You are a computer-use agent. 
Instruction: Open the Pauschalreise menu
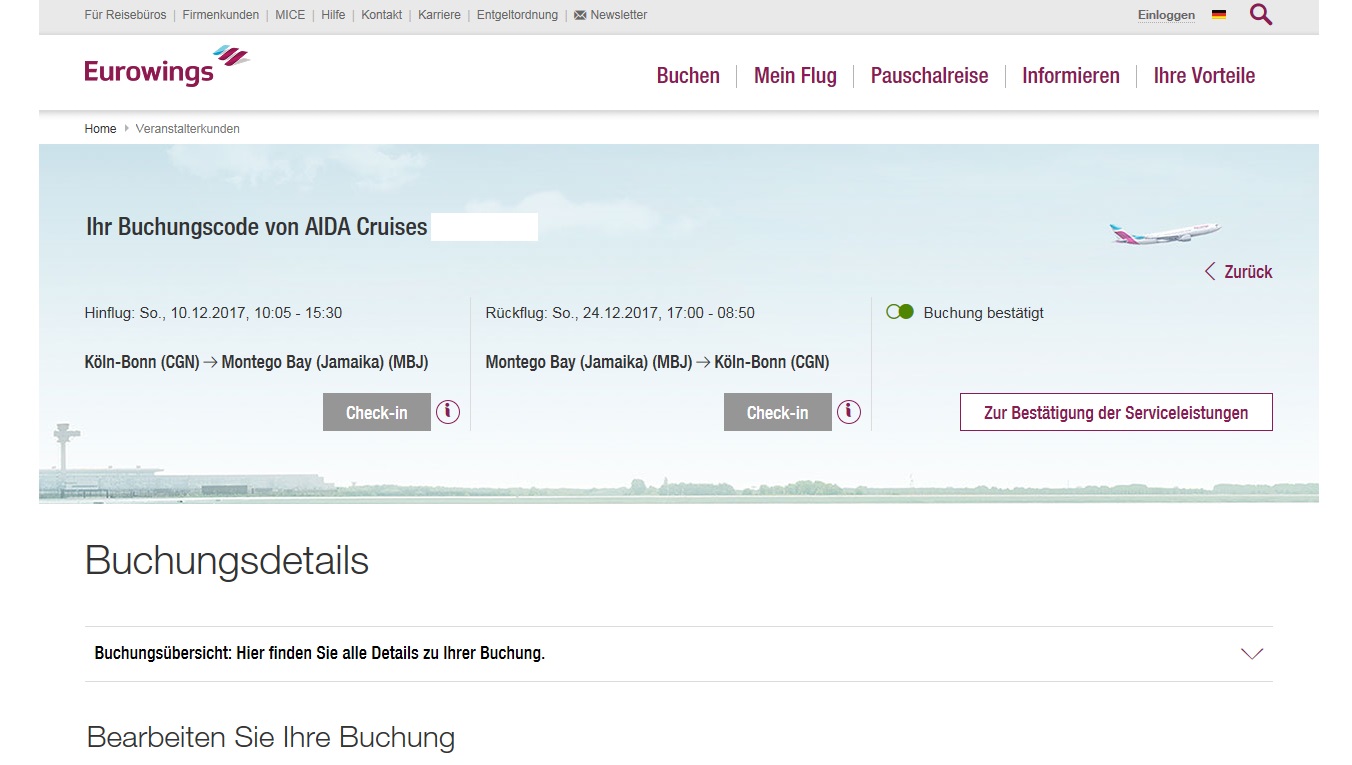929,76
